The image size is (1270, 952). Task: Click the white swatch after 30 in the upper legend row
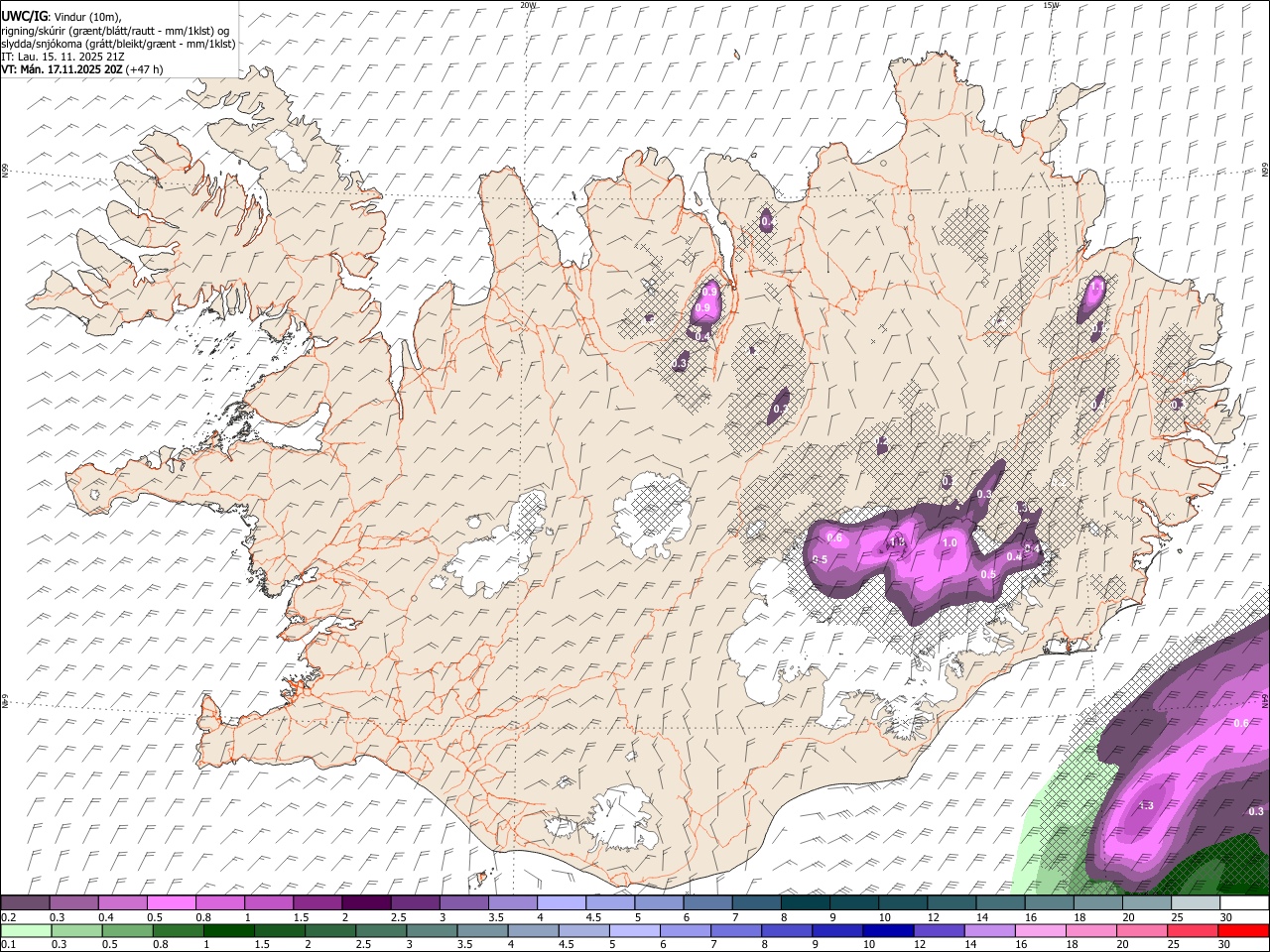[1244, 903]
